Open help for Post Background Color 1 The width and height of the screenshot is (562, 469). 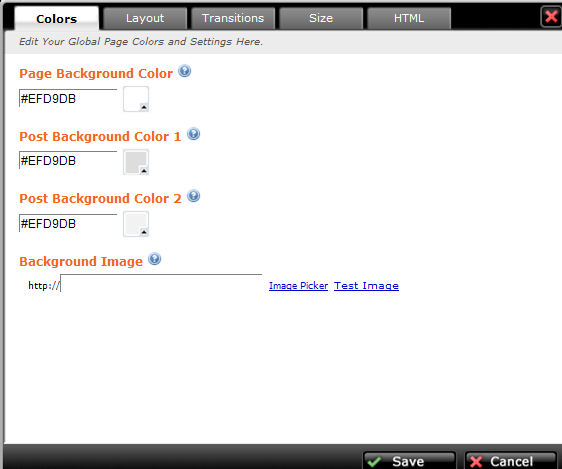(194, 134)
